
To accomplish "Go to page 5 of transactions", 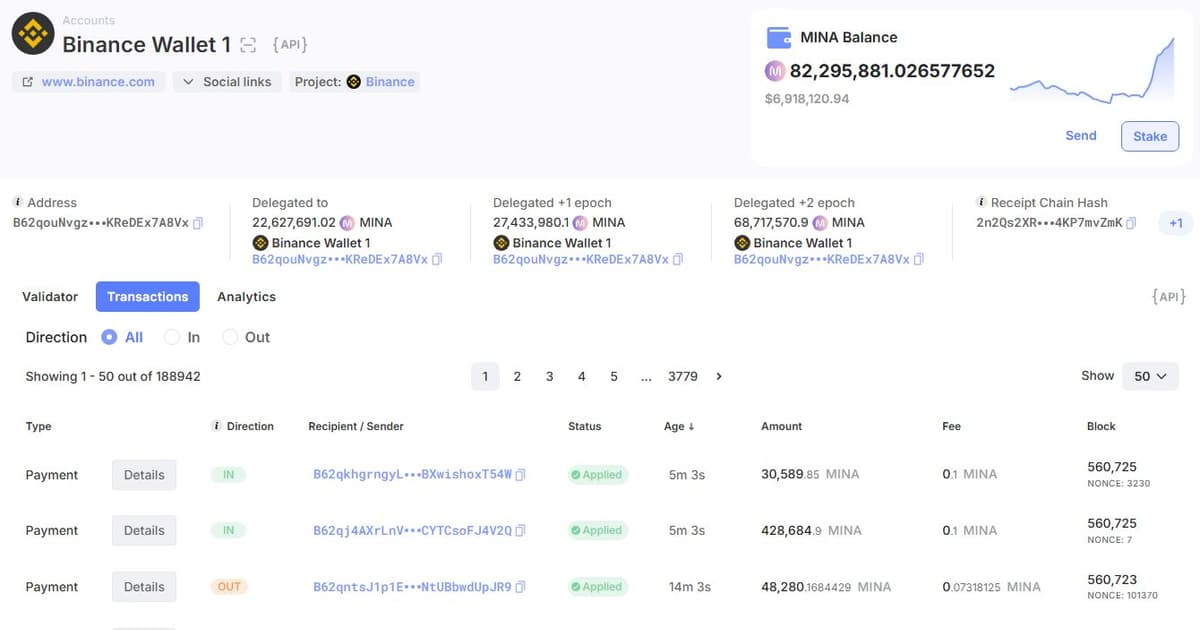I will click(x=614, y=376).
